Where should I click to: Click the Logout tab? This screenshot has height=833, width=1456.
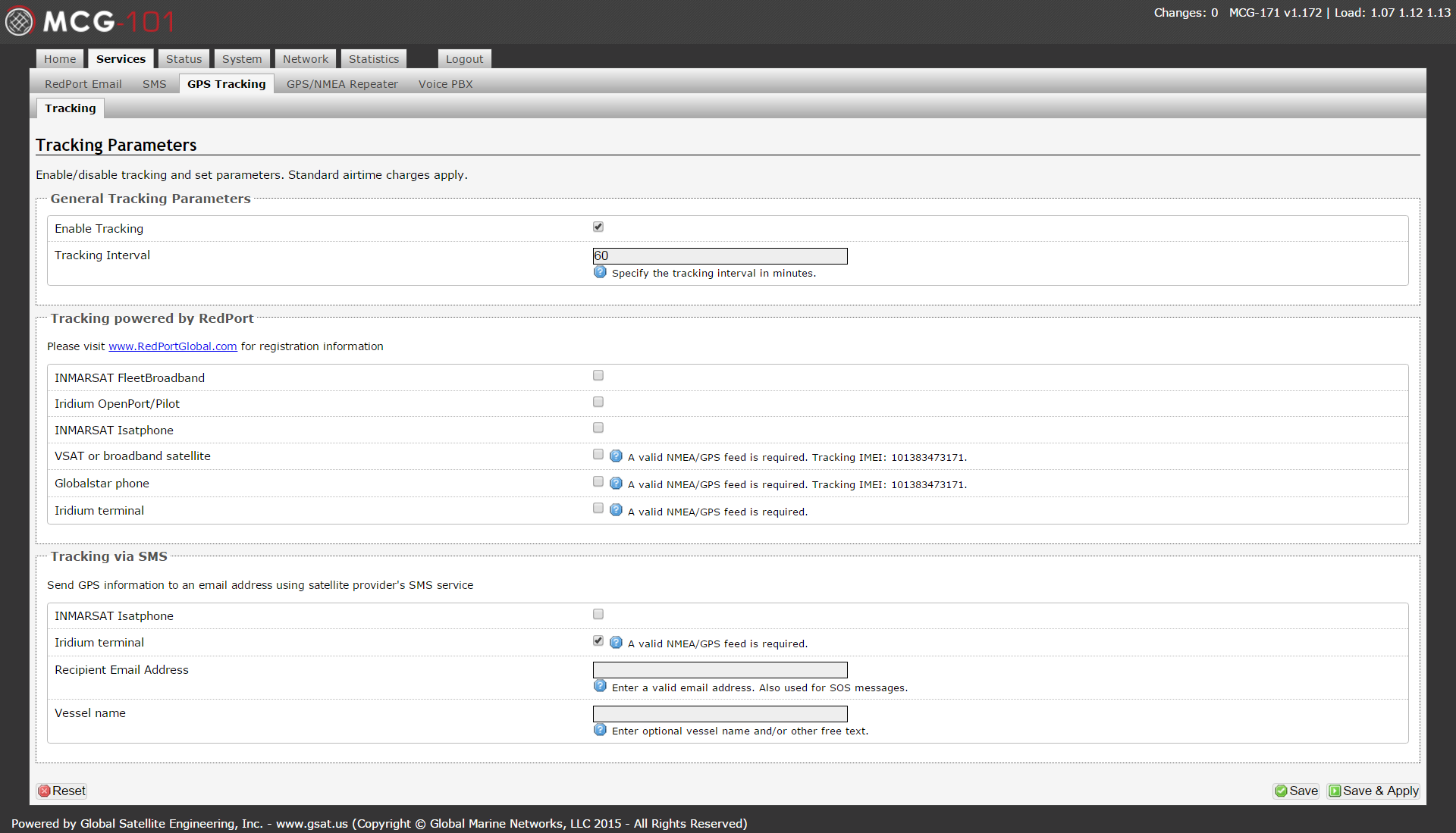[465, 59]
